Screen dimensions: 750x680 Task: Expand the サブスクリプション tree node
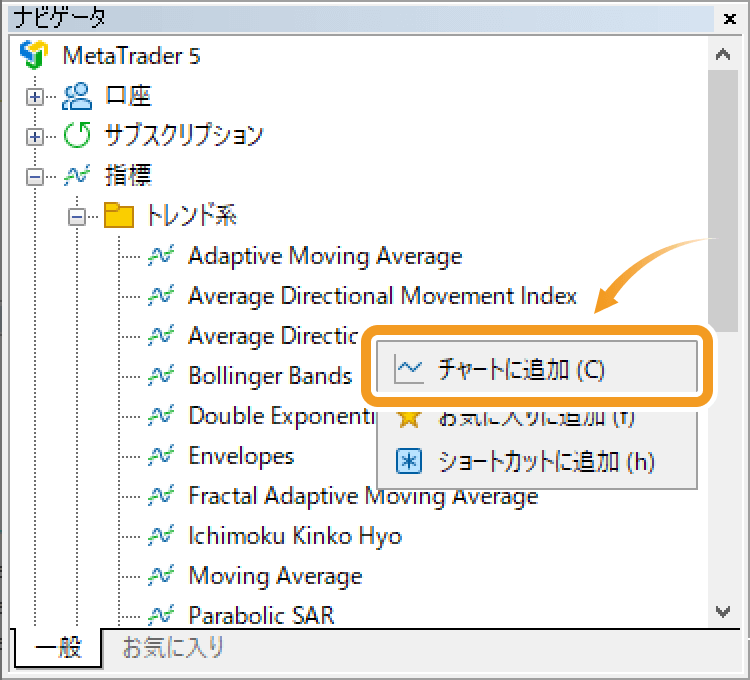pos(34,137)
